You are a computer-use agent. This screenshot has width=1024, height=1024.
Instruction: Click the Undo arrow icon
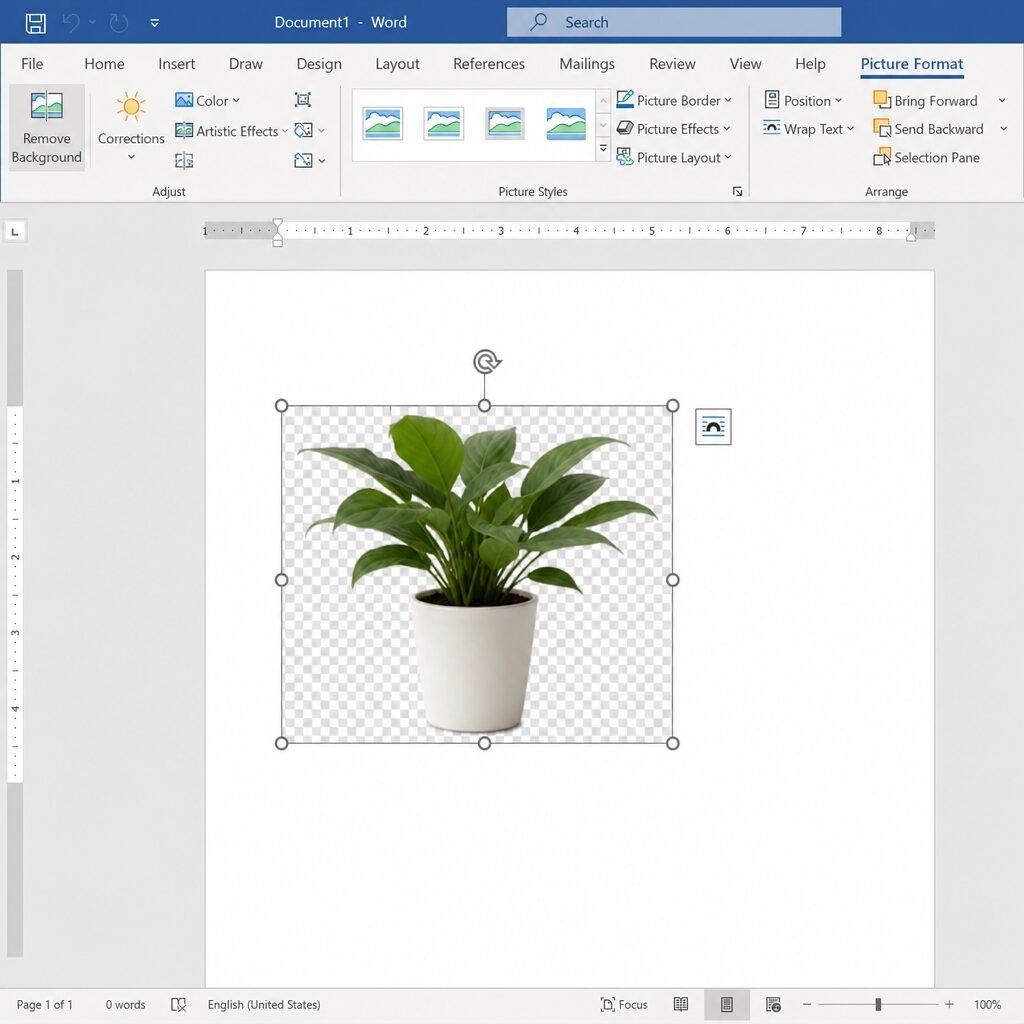click(71, 23)
